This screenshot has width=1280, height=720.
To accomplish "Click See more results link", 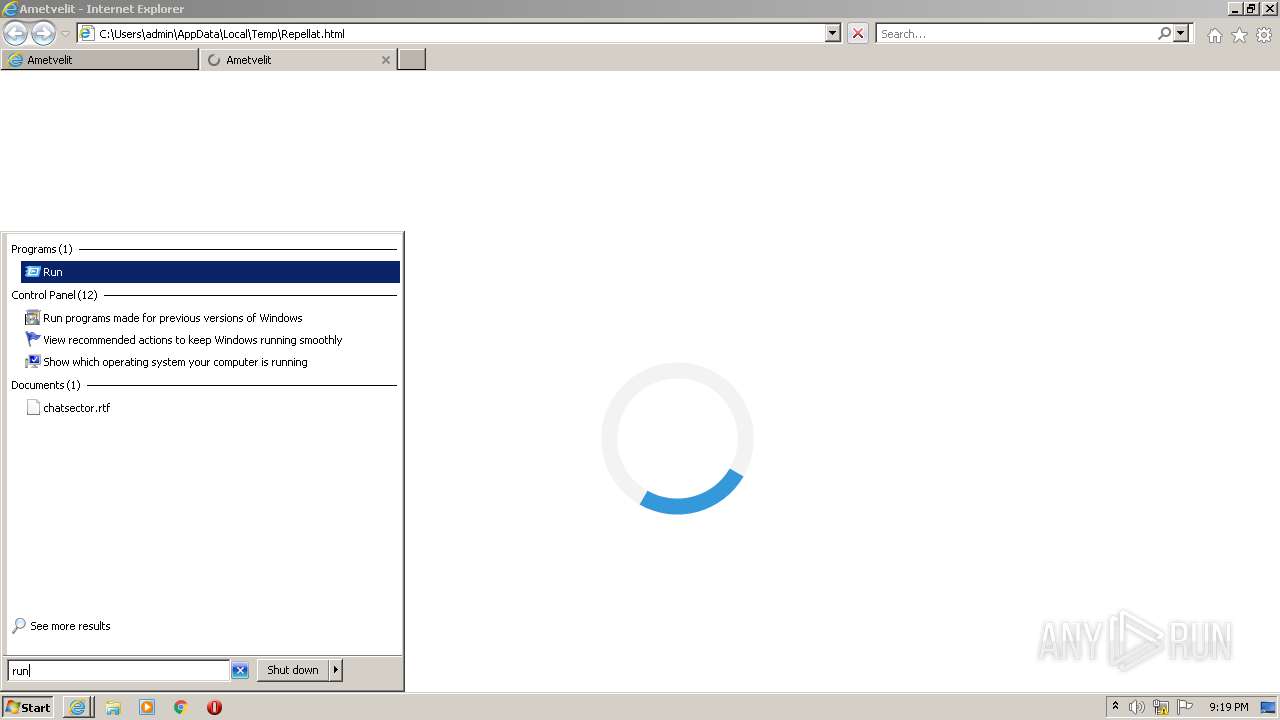I will (x=70, y=626).
